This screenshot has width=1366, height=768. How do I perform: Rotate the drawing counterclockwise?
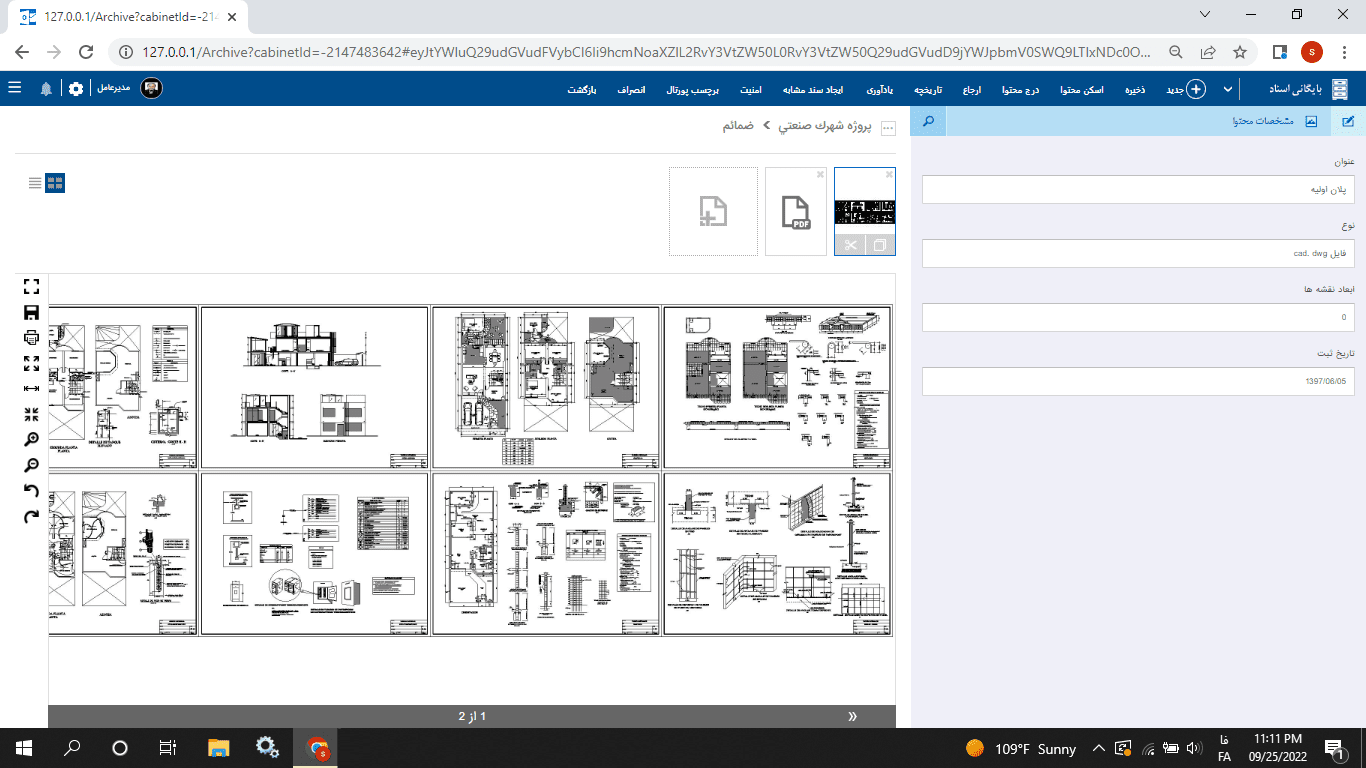point(31,491)
